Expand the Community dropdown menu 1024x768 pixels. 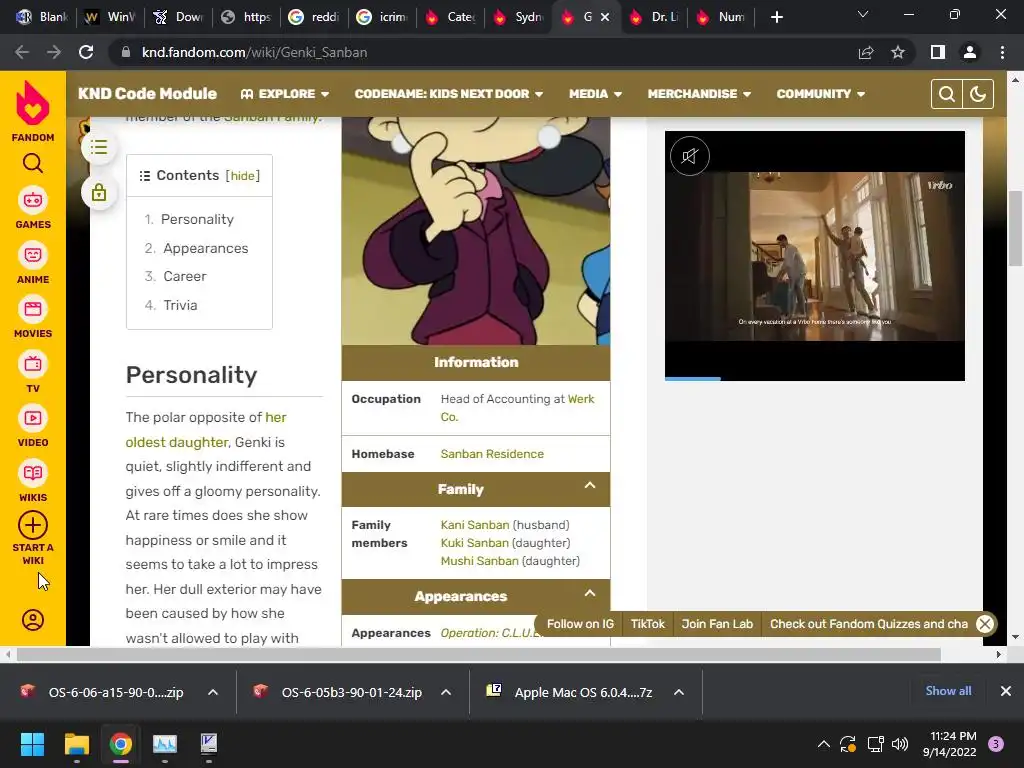(821, 94)
